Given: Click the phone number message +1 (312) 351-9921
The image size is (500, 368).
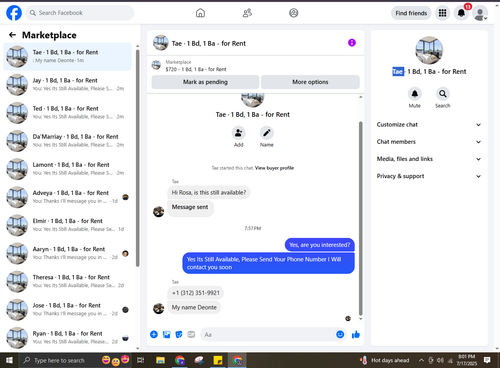Looking at the screenshot, I should [196, 293].
